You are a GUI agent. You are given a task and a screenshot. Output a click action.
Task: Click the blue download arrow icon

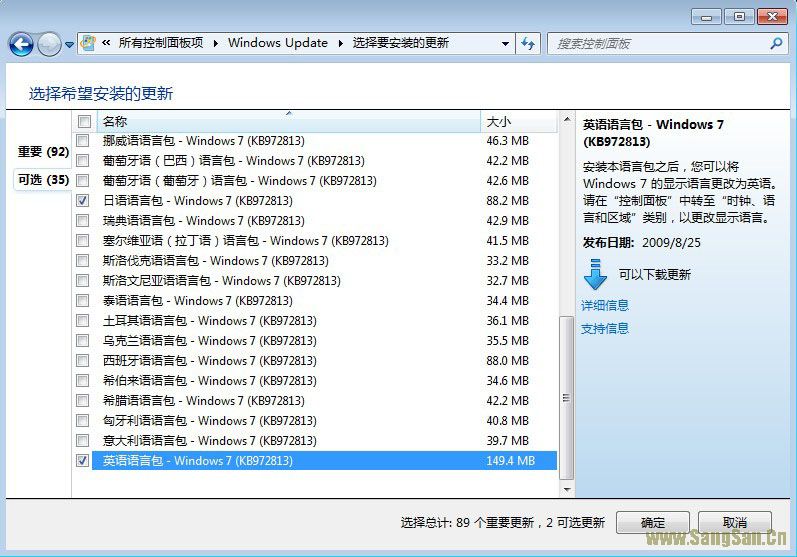click(595, 274)
